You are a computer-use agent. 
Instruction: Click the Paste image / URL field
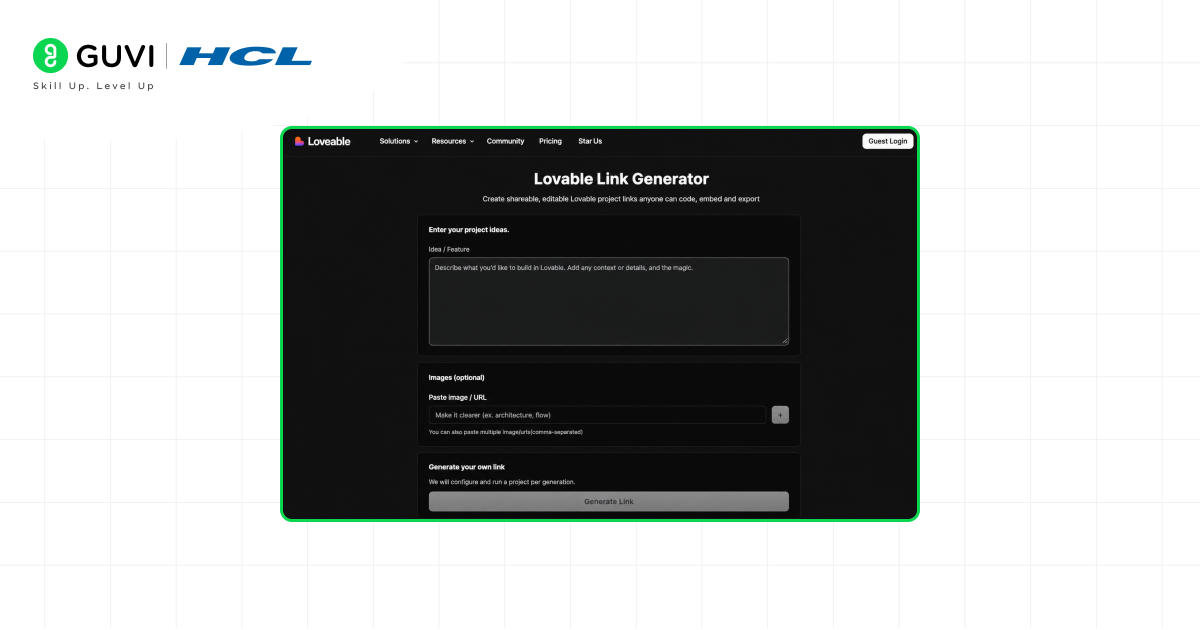tap(598, 414)
